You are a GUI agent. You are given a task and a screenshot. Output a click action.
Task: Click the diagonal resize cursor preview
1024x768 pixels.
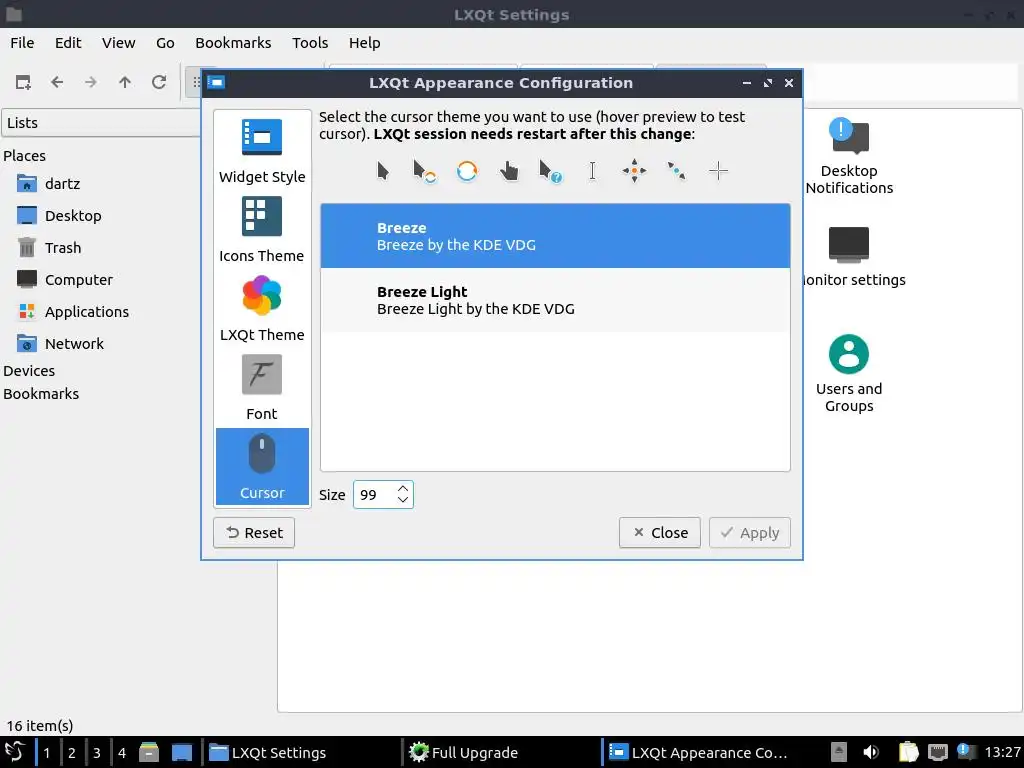coord(676,171)
